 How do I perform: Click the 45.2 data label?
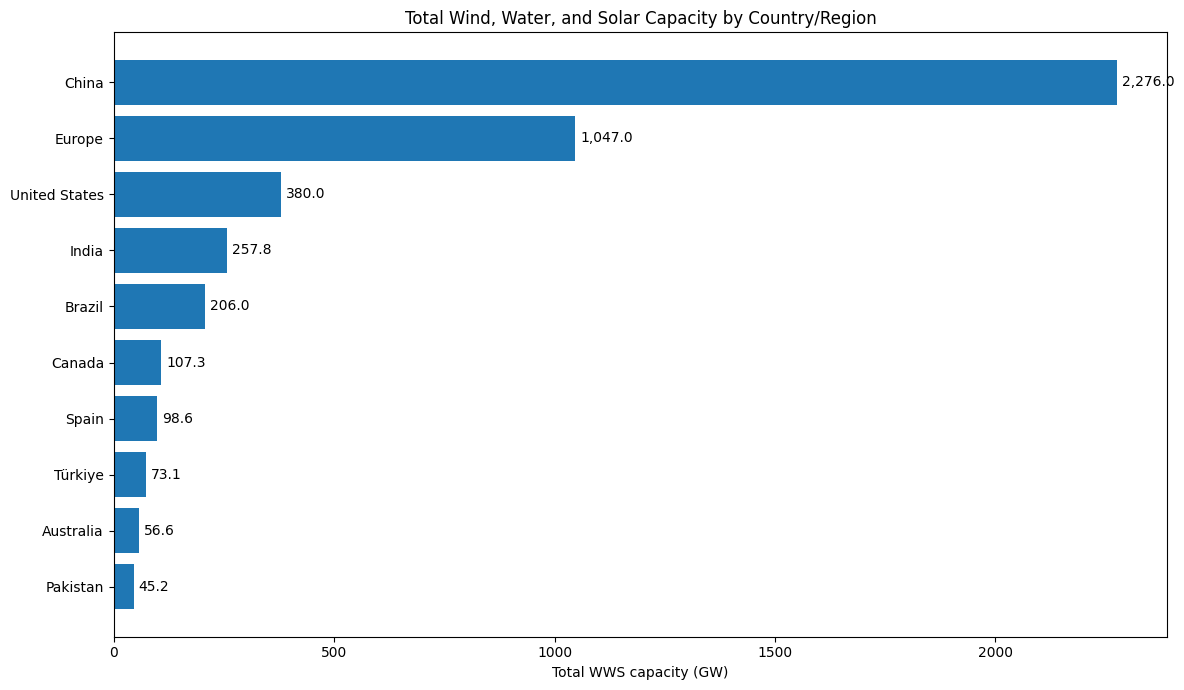pos(153,586)
